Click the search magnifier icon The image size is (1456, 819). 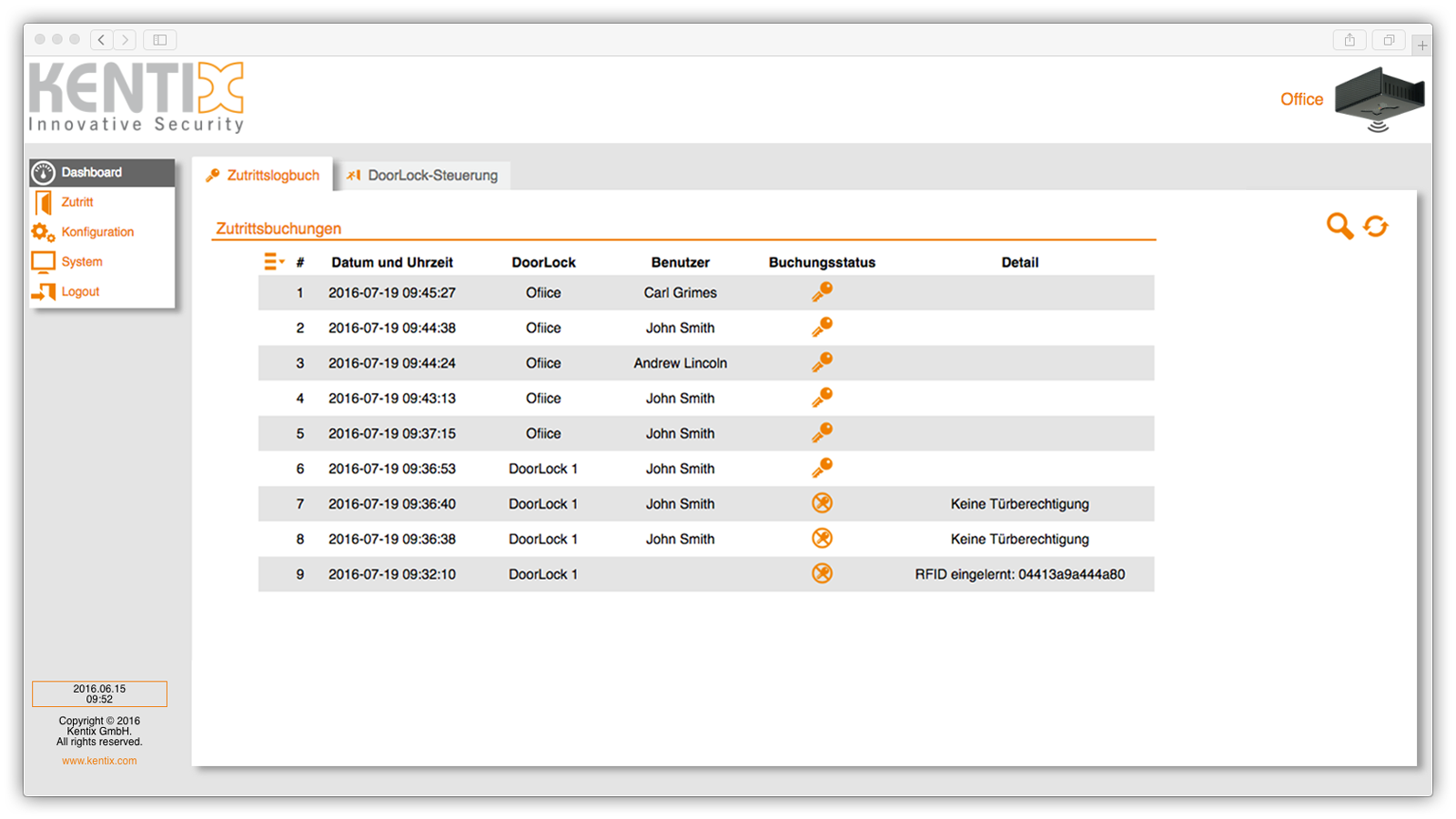1340,226
